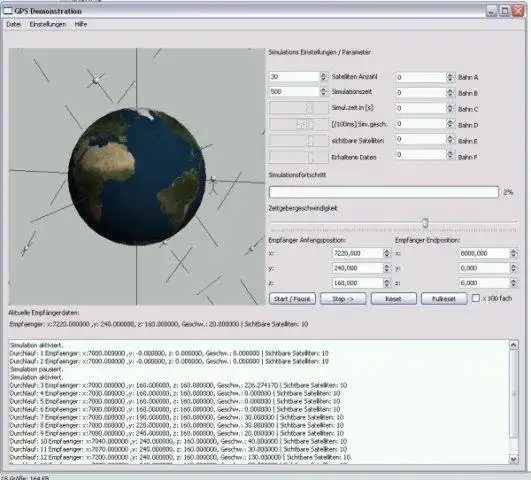Viewport: 531px width, 480px height.
Task: Click the log scroll up arrow
Action: pos(514,345)
